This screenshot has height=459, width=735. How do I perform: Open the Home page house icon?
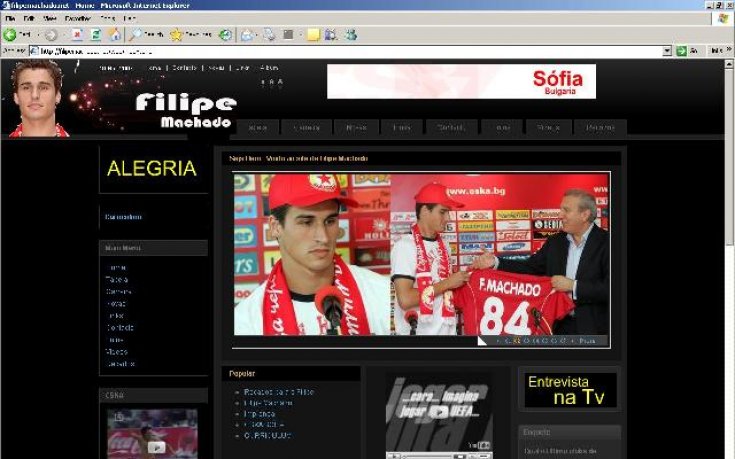[114, 34]
